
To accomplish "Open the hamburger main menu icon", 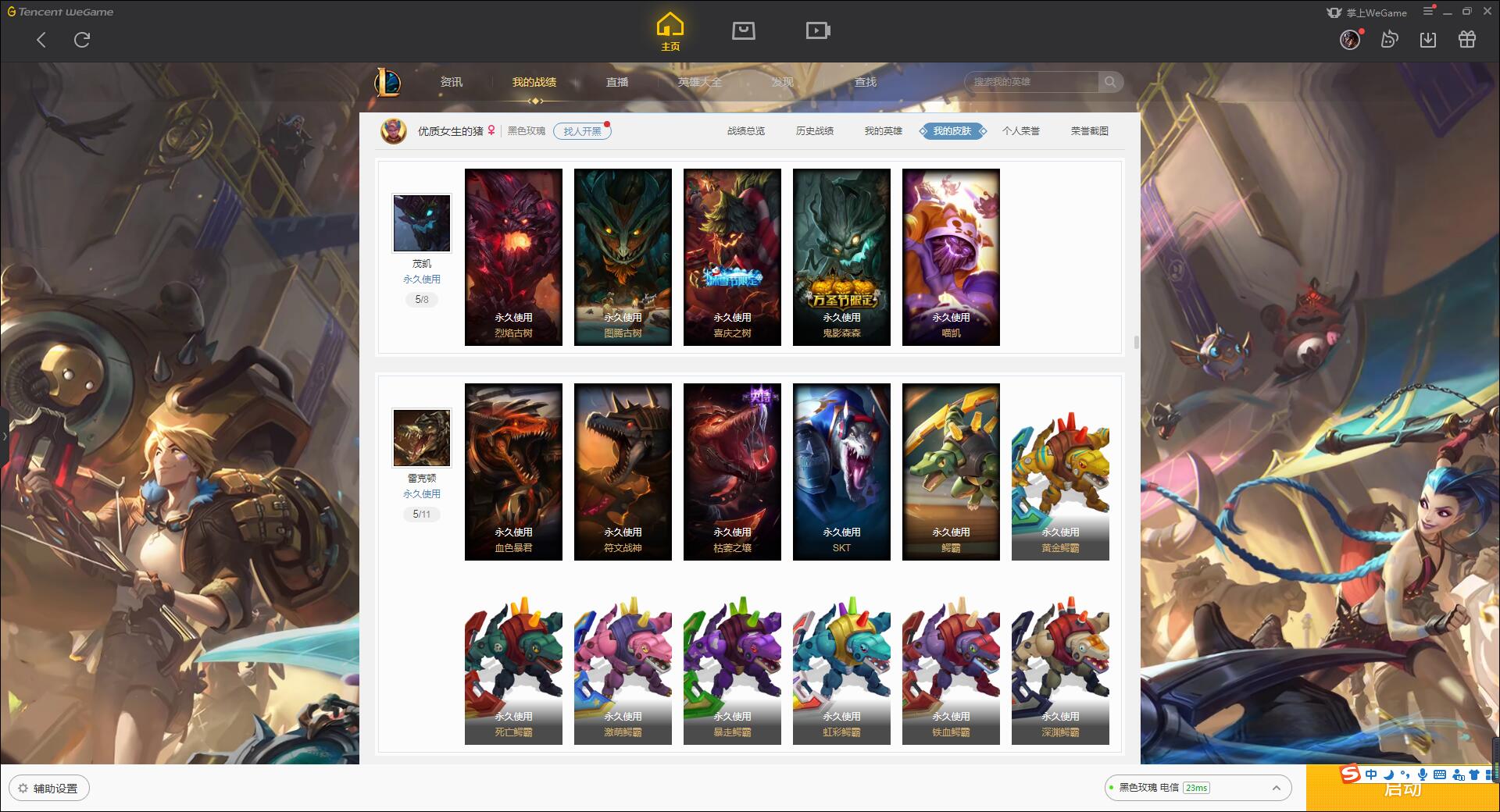I will tap(1429, 12).
